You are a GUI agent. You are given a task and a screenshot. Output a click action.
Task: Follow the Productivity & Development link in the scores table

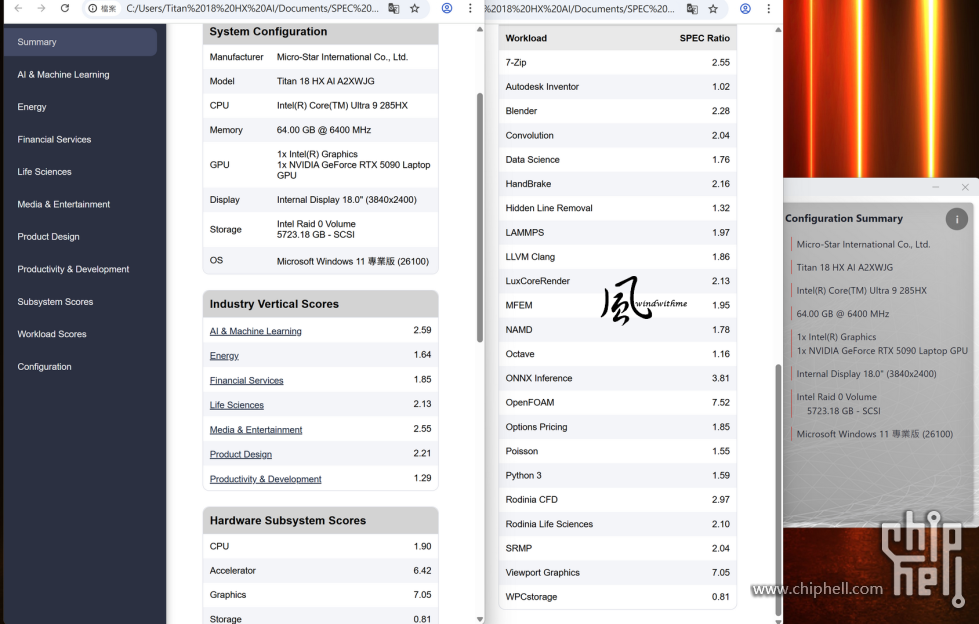click(265, 479)
